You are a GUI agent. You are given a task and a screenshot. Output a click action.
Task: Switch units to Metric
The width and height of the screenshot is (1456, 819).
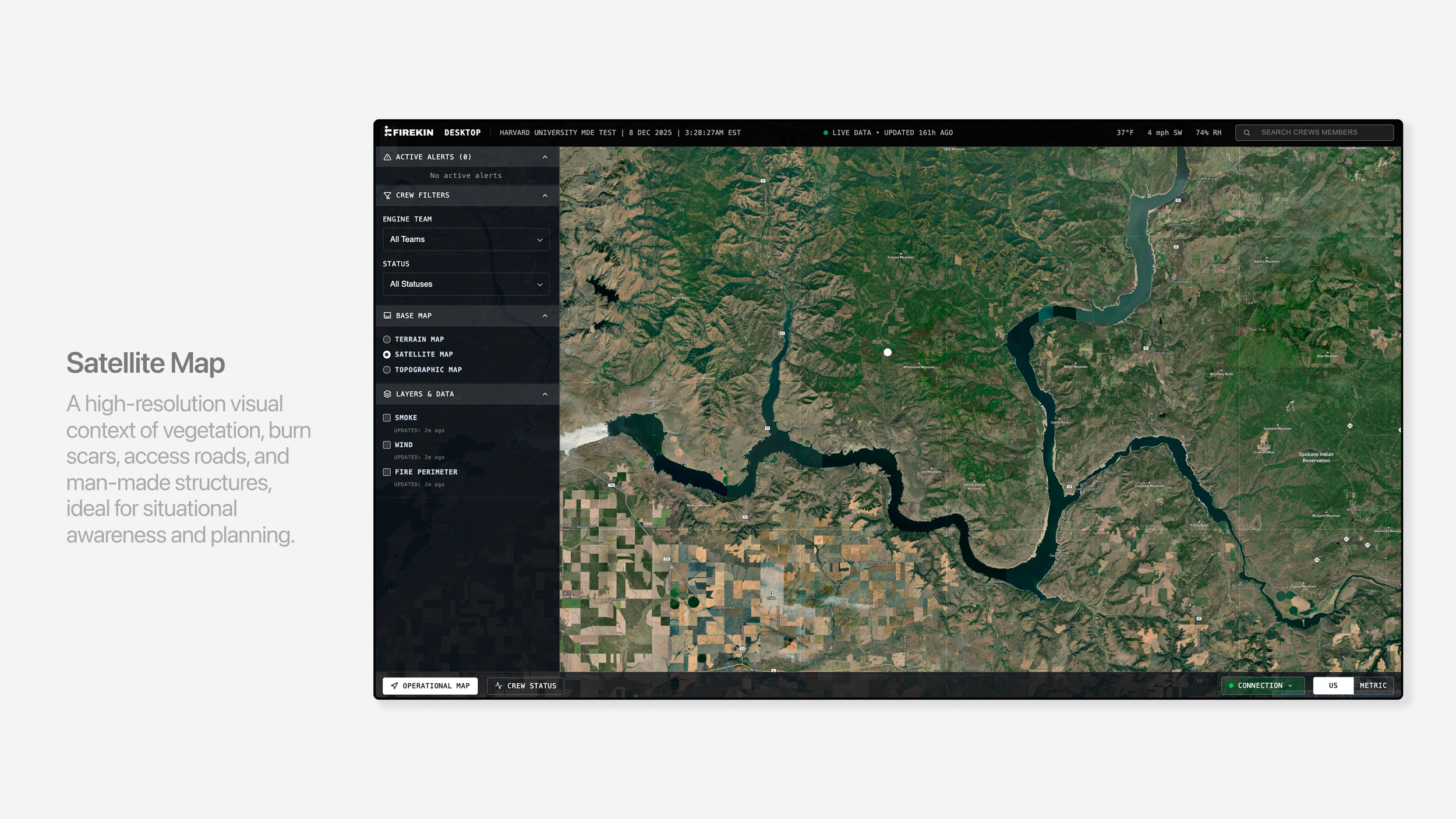click(1373, 685)
